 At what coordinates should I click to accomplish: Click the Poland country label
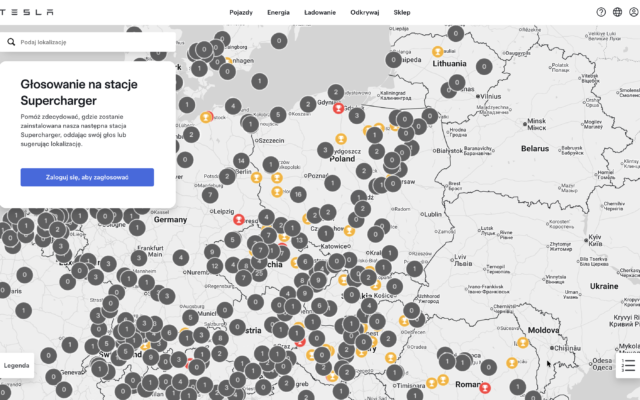point(342,159)
